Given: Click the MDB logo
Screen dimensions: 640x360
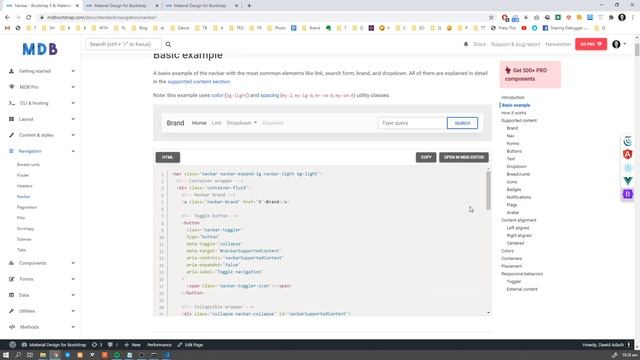Looking at the screenshot, I should (x=40, y=49).
